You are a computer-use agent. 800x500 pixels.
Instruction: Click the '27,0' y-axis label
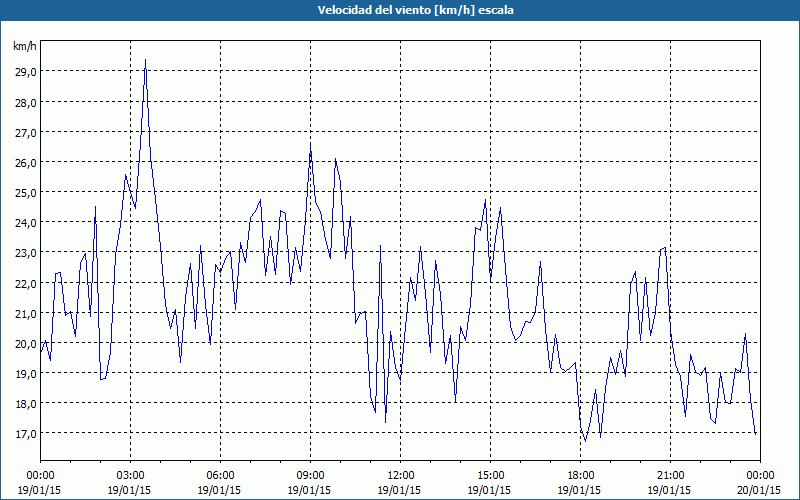(x=26, y=132)
